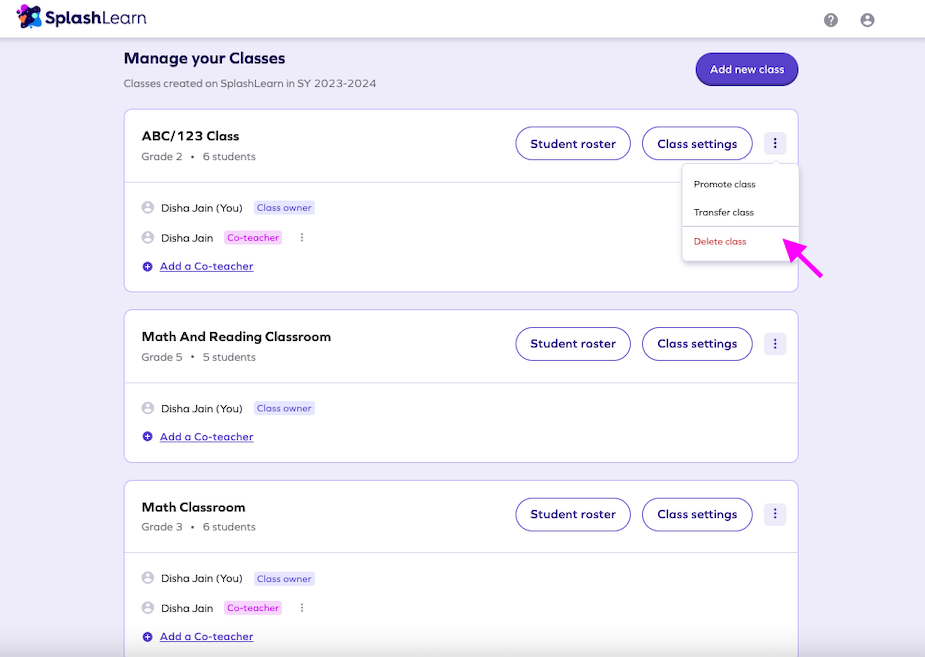Select Transfer class from the menu
Screen dimensions: 925x657
tap(724, 212)
